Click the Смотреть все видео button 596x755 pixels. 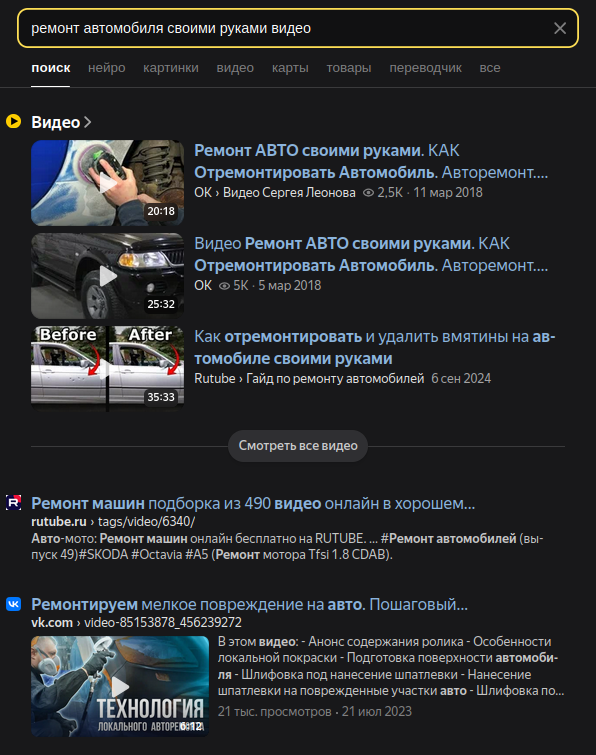pos(298,446)
